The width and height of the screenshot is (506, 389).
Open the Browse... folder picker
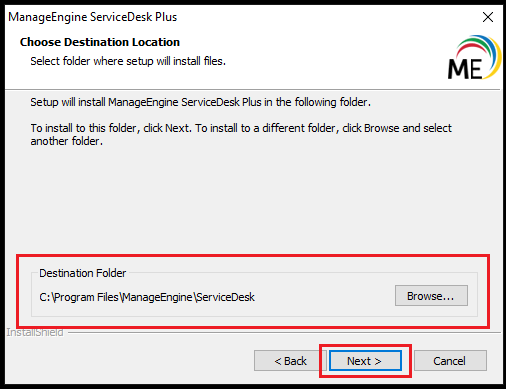[x=431, y=296]
